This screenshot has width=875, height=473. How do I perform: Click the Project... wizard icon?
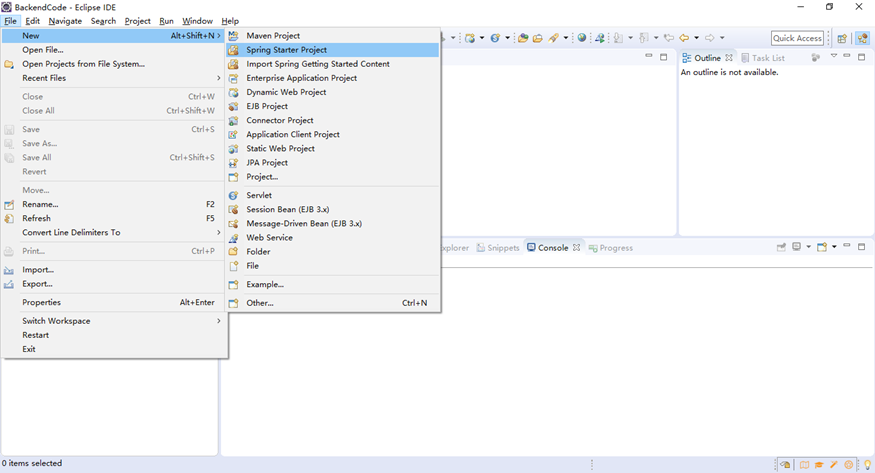233,177
